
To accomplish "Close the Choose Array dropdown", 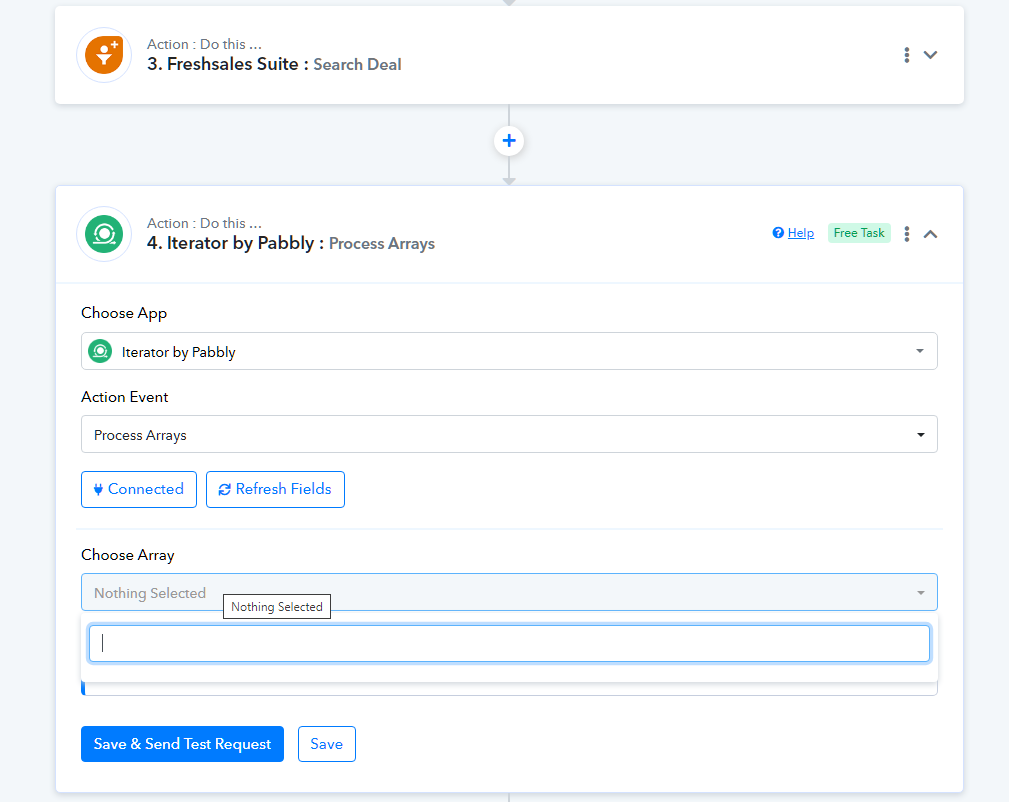I will (x=509, y=592).
